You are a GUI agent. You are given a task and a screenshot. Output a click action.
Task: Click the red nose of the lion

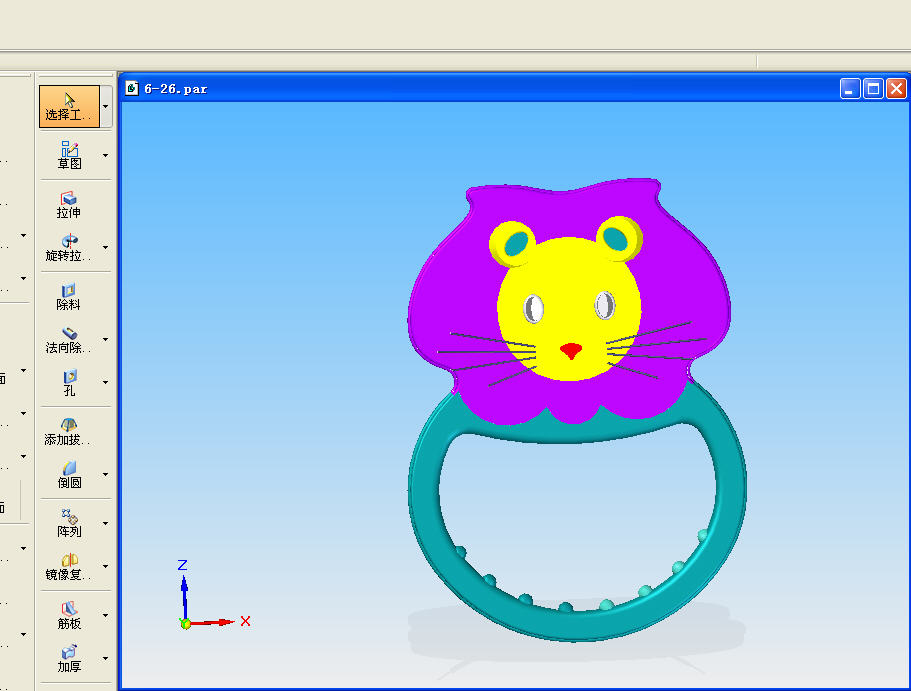click(571, 350)
